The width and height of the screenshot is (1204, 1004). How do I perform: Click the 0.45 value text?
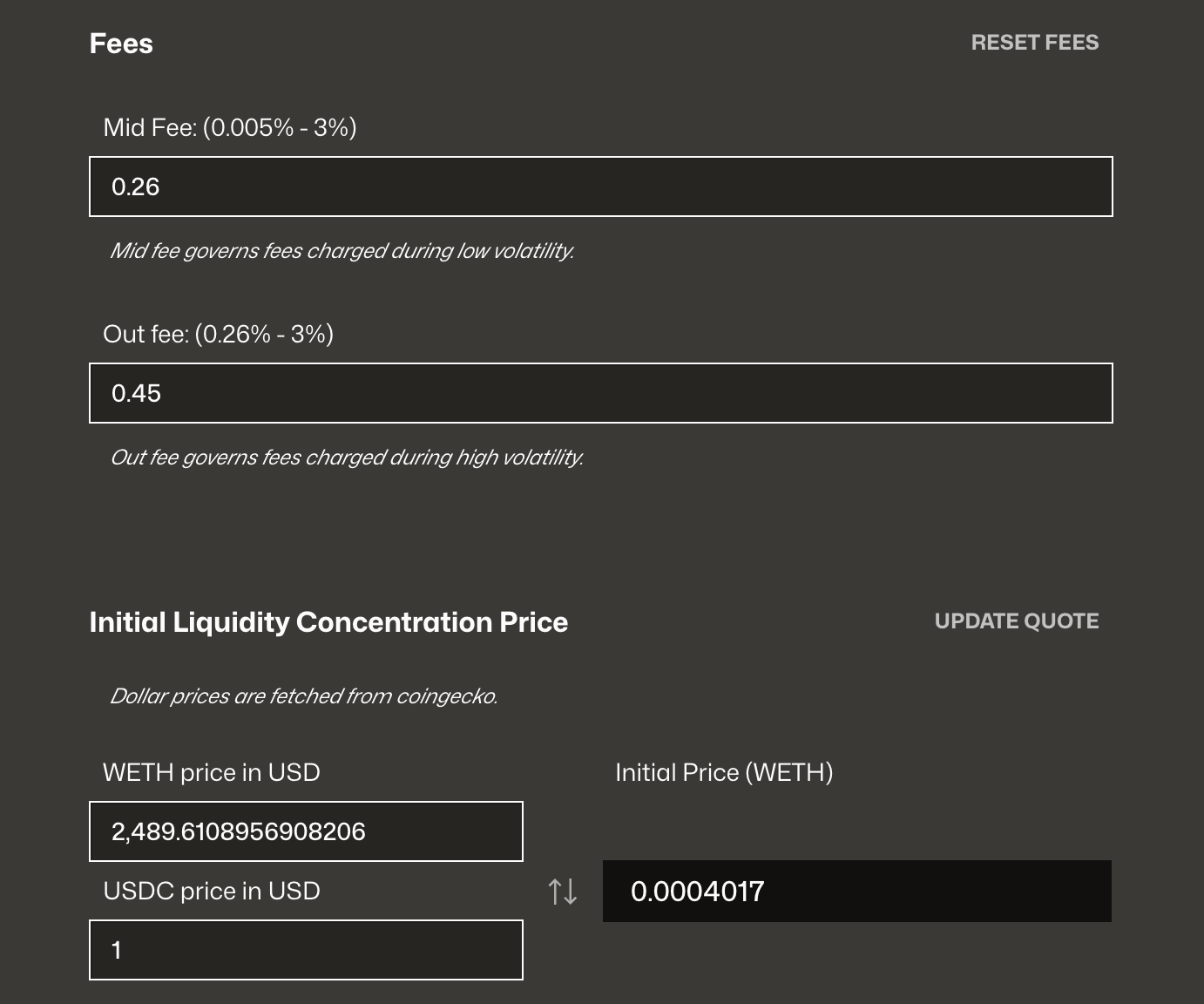pyautogui.click(x=137, y=393)
